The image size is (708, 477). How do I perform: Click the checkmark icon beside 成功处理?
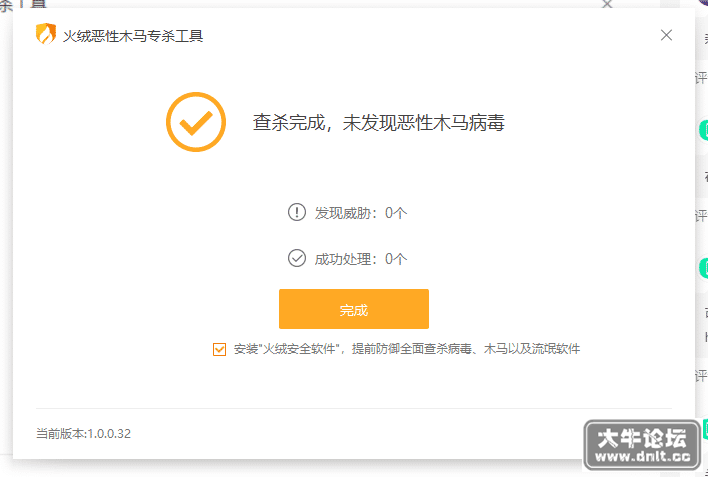pos(297,258)
